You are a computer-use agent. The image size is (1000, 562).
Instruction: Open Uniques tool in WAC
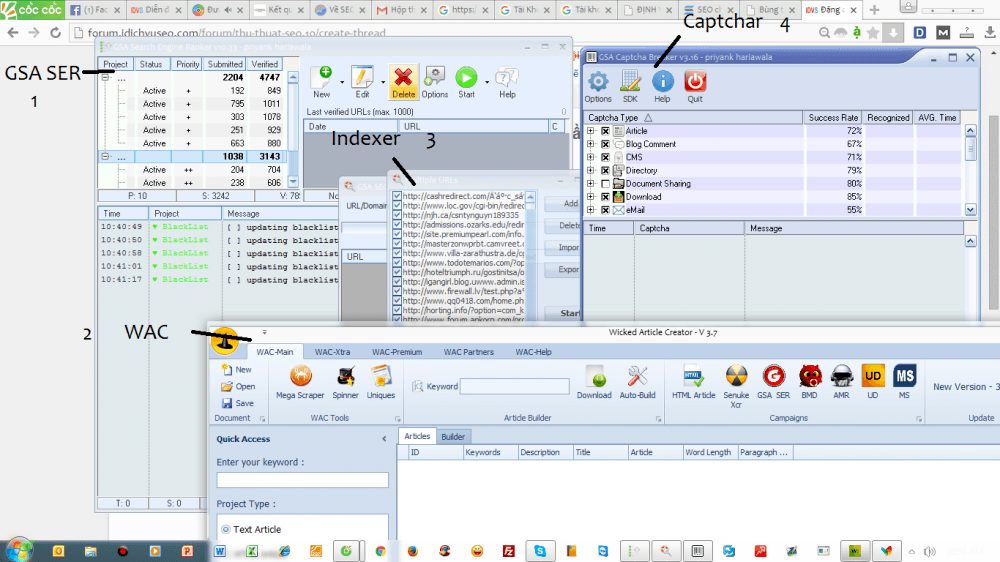click(x=381, y=377)
